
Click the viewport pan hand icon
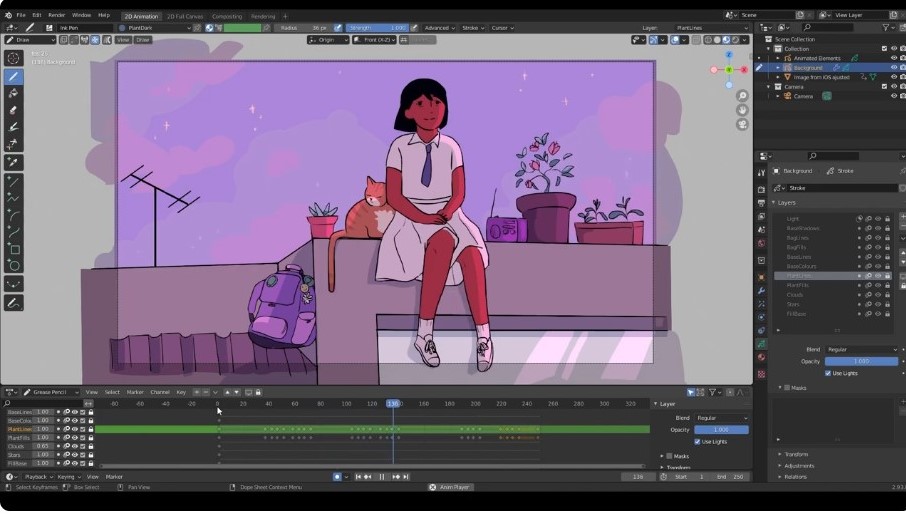[x=742, y=110]
